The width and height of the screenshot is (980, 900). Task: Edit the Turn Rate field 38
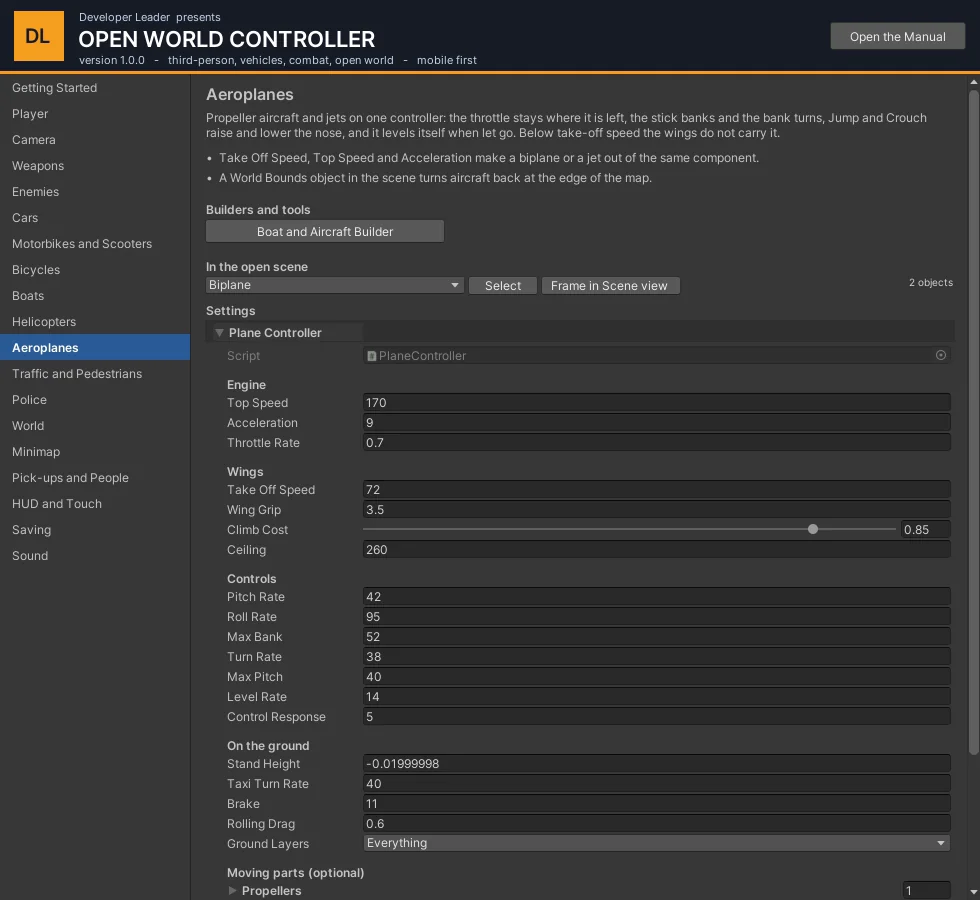pos(656,657)
